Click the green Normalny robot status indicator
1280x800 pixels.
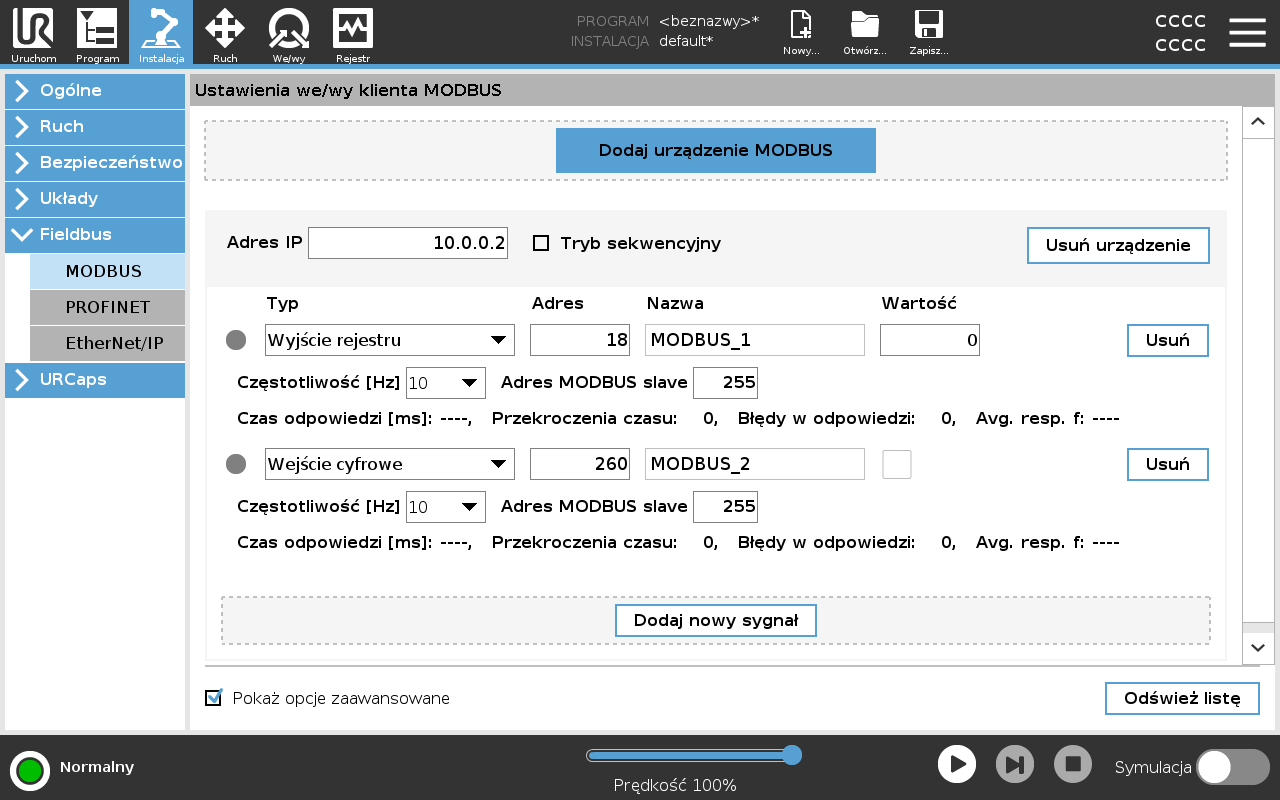30,770
